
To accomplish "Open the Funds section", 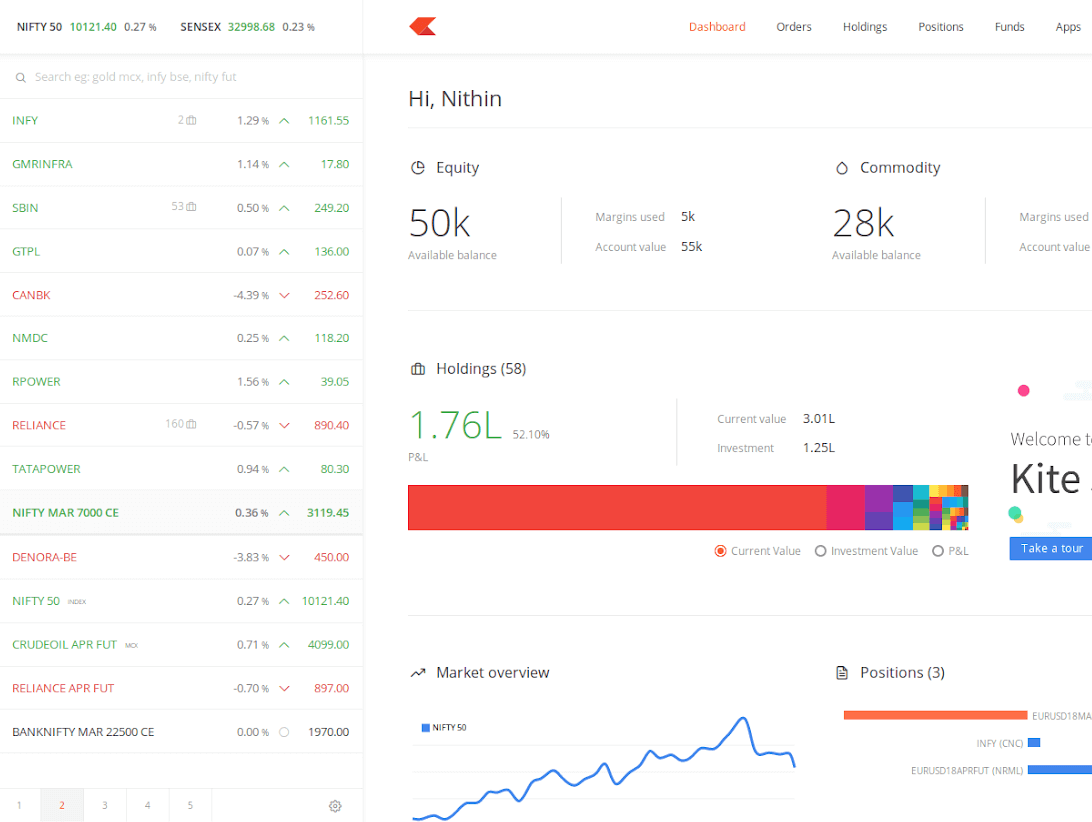I will pyautogui.click(x=1009, y=26).
